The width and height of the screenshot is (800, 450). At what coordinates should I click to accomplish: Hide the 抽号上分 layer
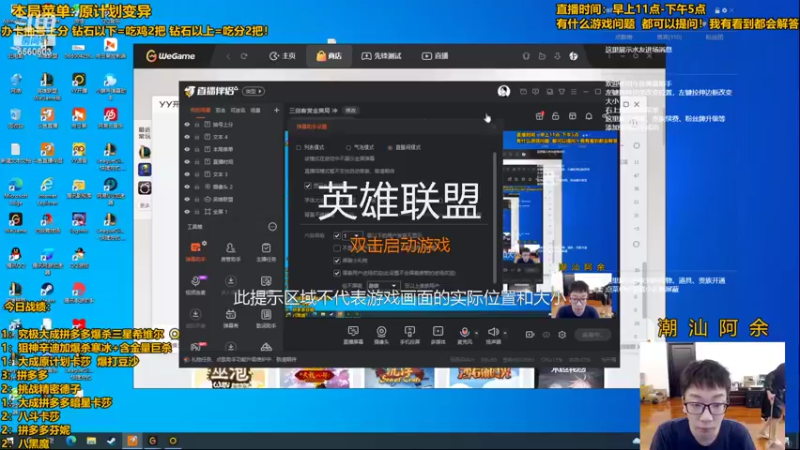187,124
